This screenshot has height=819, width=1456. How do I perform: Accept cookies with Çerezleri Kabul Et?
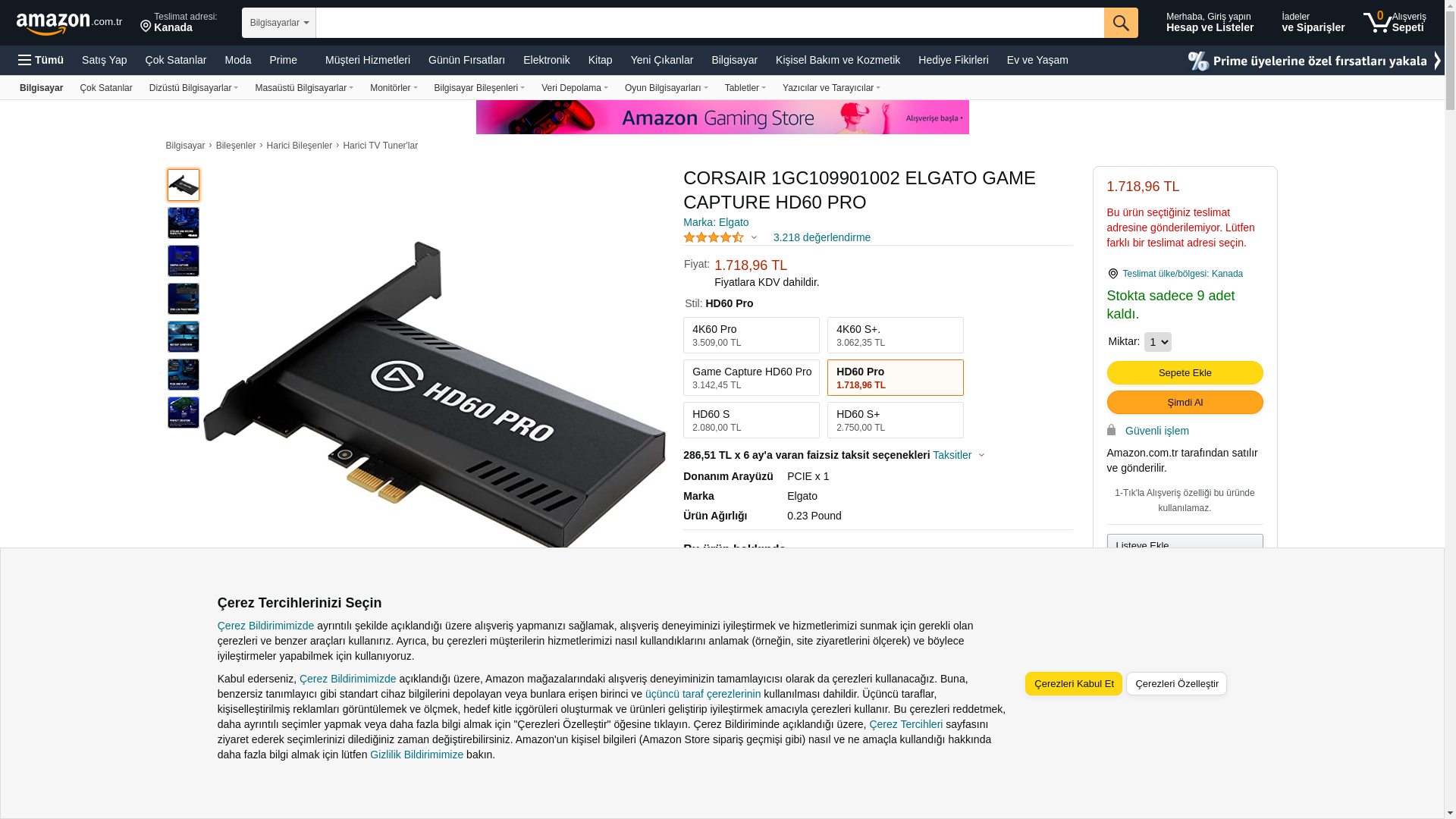coord(1074,683)
